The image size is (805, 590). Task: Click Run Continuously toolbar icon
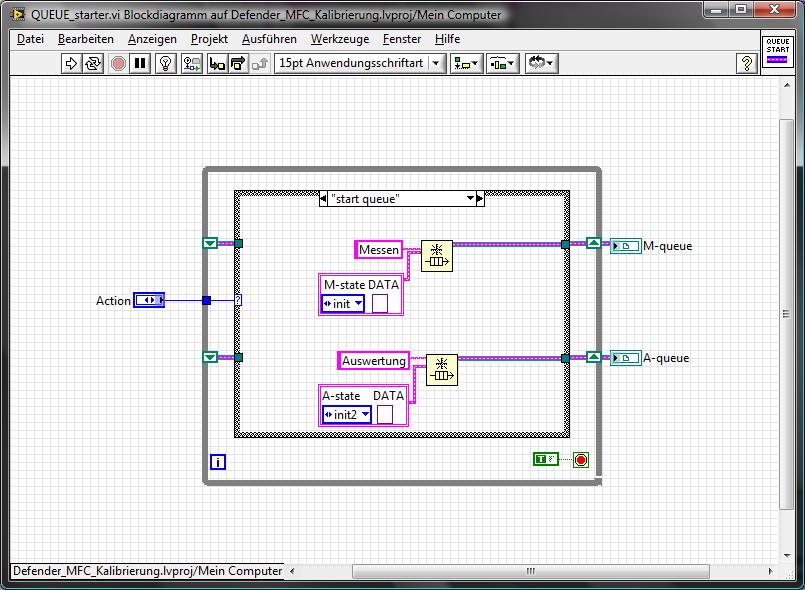click(x=93, y=63)
